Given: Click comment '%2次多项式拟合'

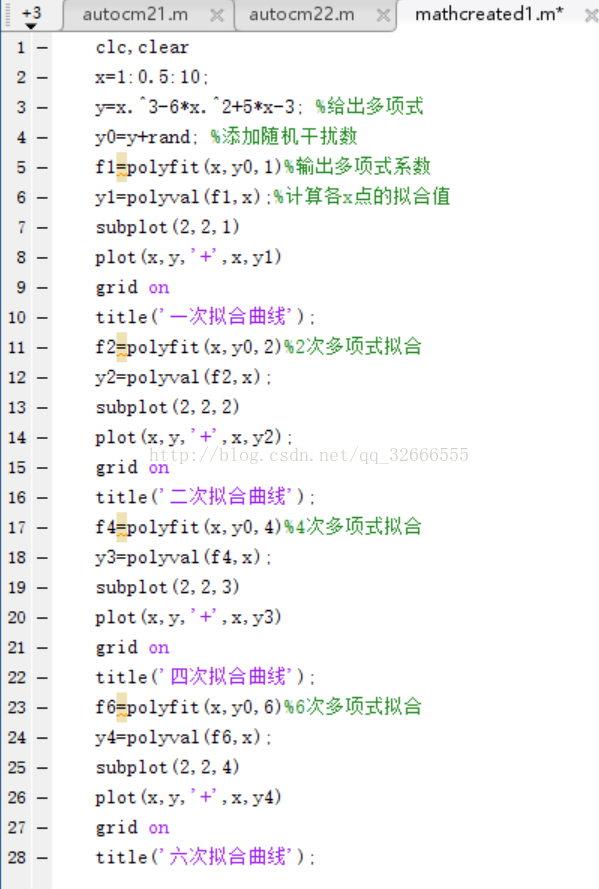Looking at the screenshot, I should pyautogui.click(x=353, y=346).
